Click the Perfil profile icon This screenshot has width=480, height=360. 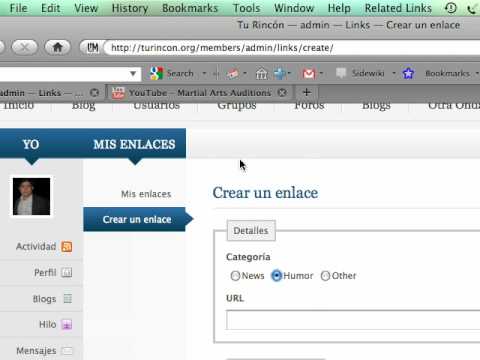point(67,273)
